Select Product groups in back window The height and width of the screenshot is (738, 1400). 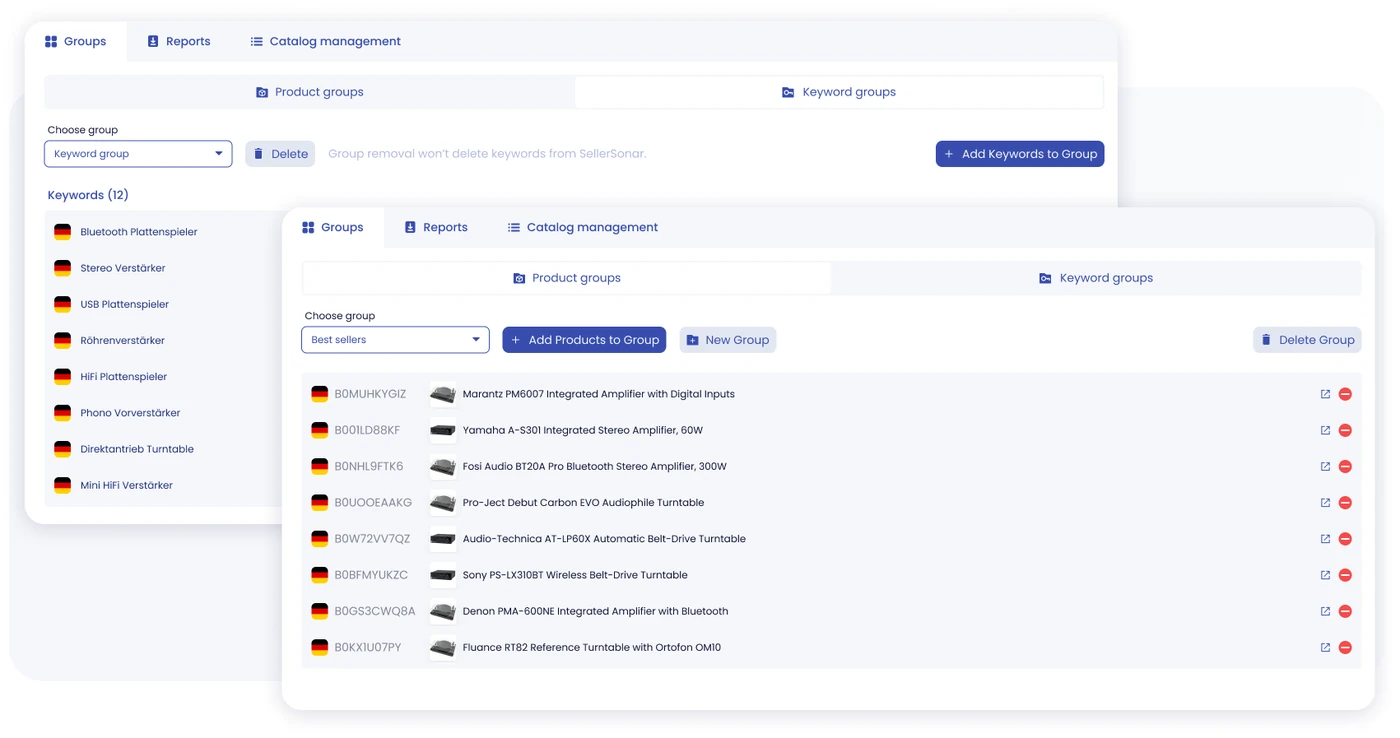tap(309, 92)
